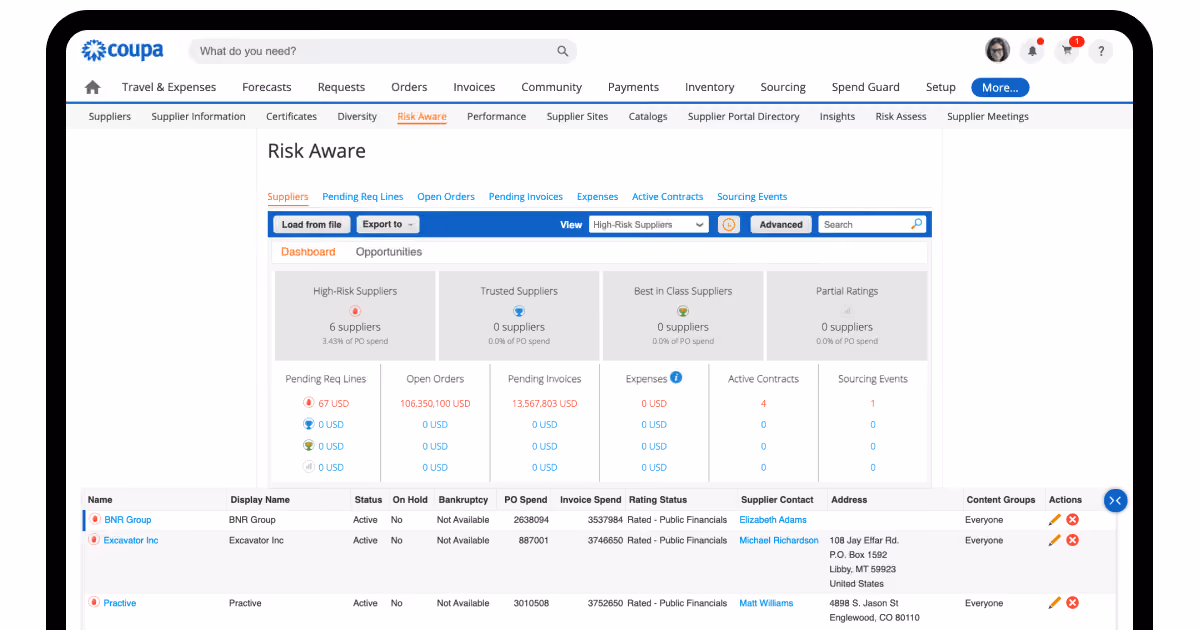
Task: Click the Best in Class trophy icon
Action: pyautogui.click(x=683, y=311)
